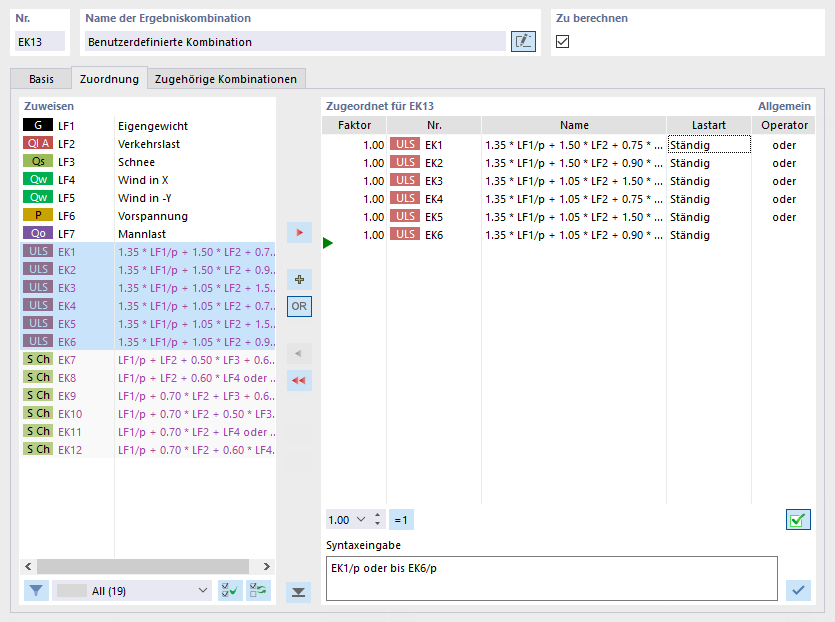Click the black G category swatch of LF1

click(38, 125)
